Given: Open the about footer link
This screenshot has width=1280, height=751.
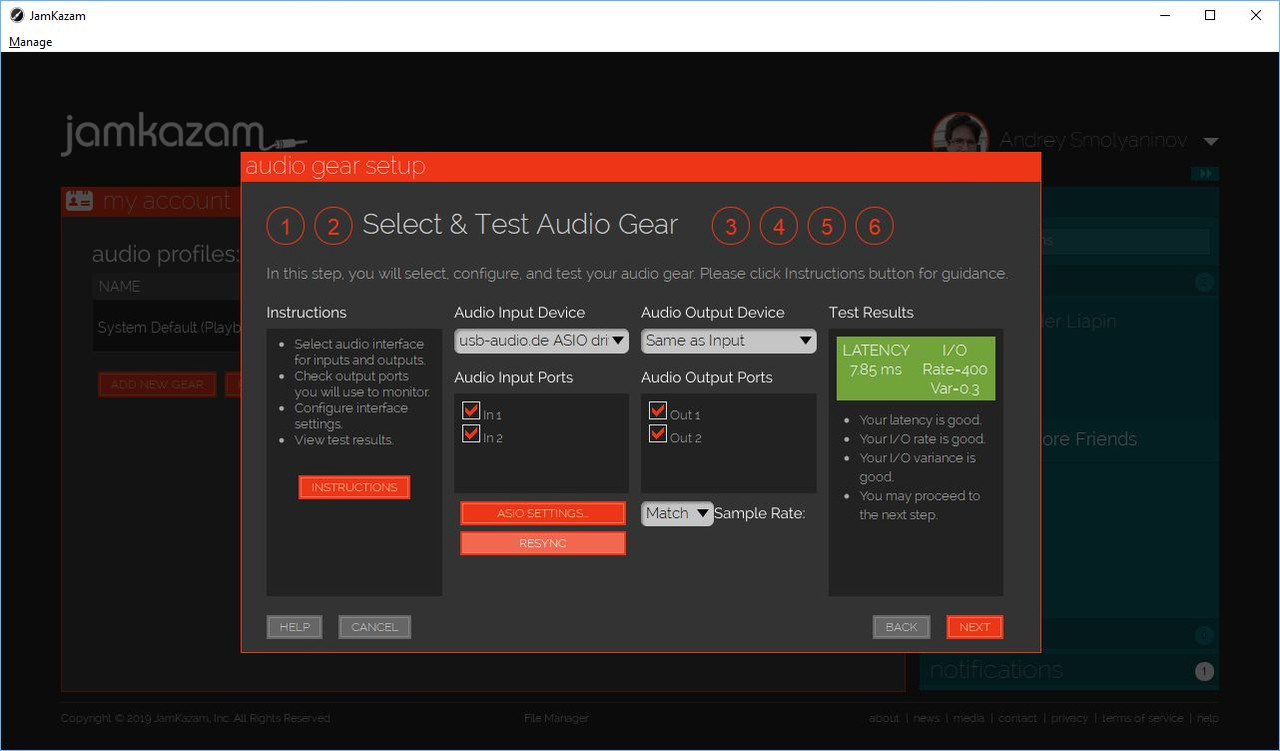Looking at the screenshot, I should 883,718.
